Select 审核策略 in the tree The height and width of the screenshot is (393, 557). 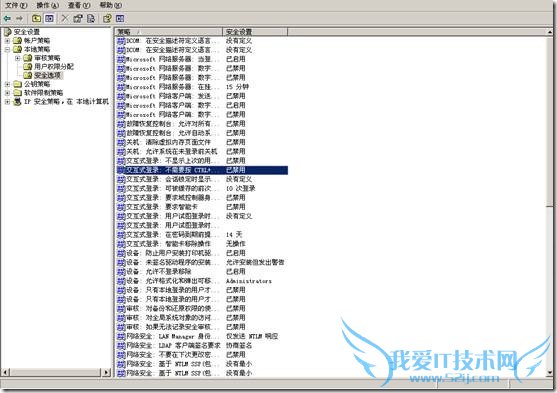click(x=47, y=58)
